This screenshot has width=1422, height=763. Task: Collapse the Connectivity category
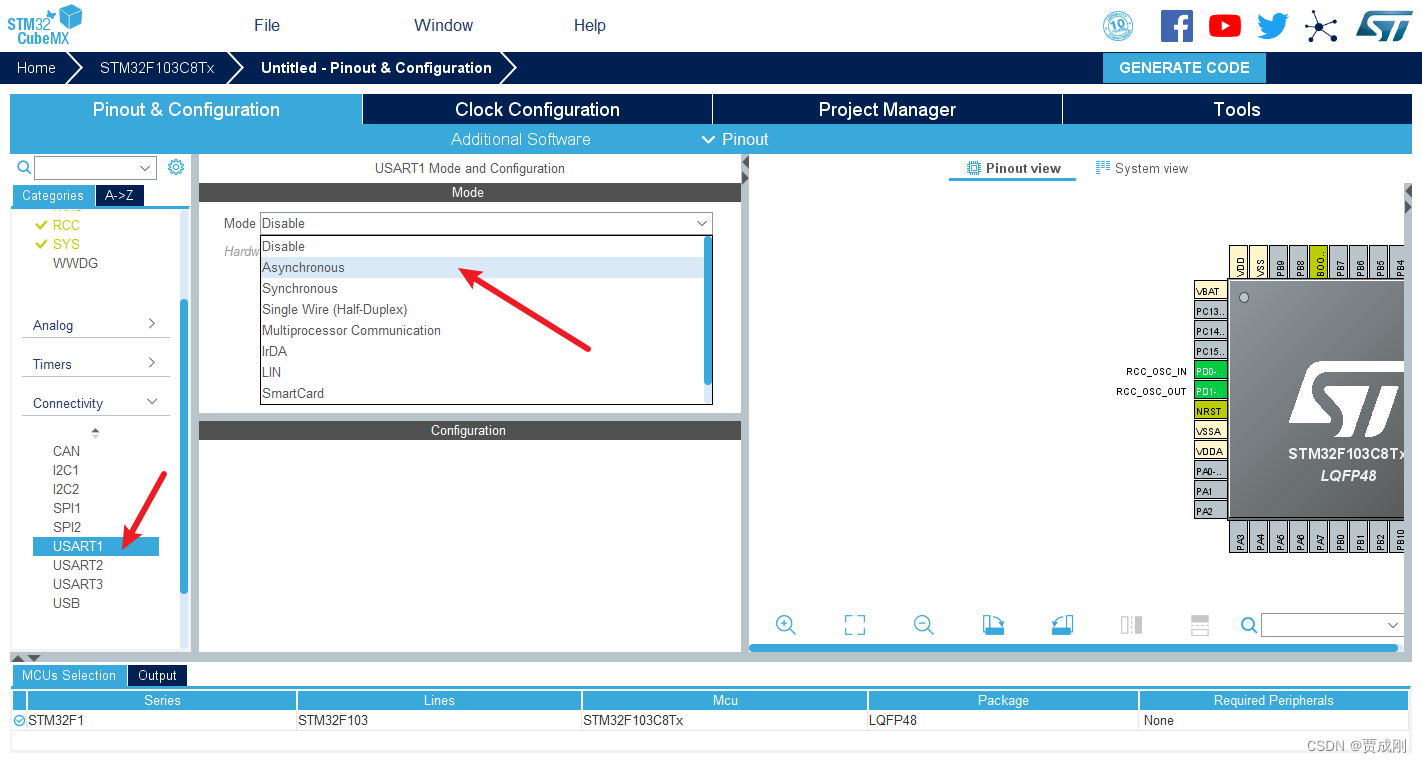pyautogui.click(x=152, y=402)
